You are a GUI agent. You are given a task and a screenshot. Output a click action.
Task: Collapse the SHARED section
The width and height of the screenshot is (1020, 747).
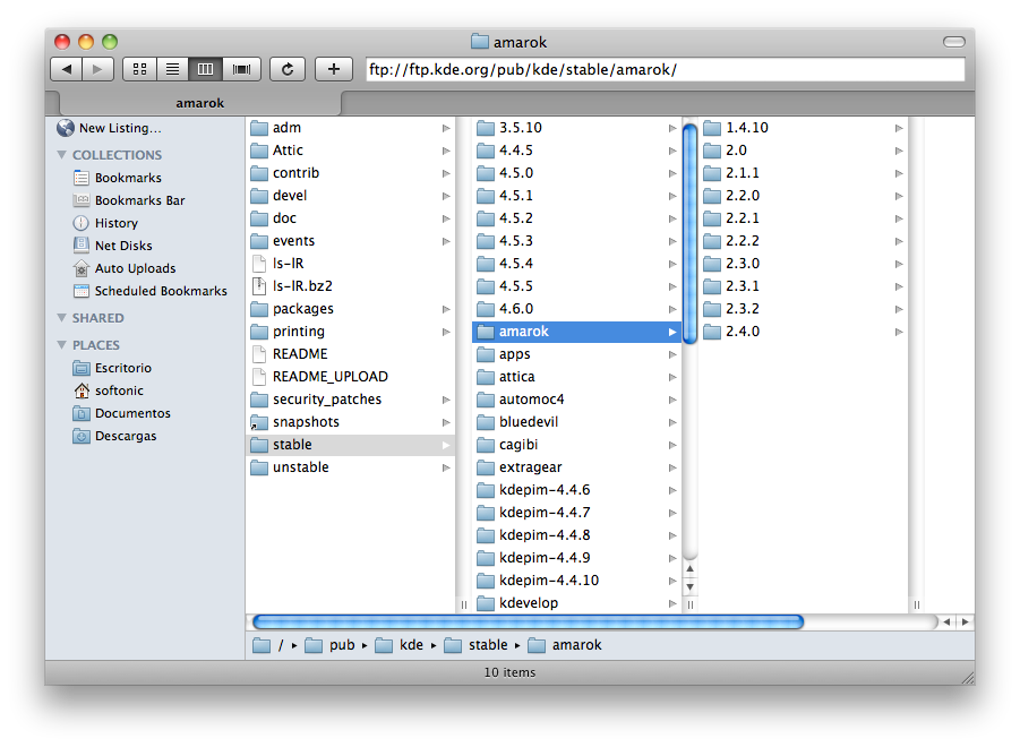pos(62,318)
